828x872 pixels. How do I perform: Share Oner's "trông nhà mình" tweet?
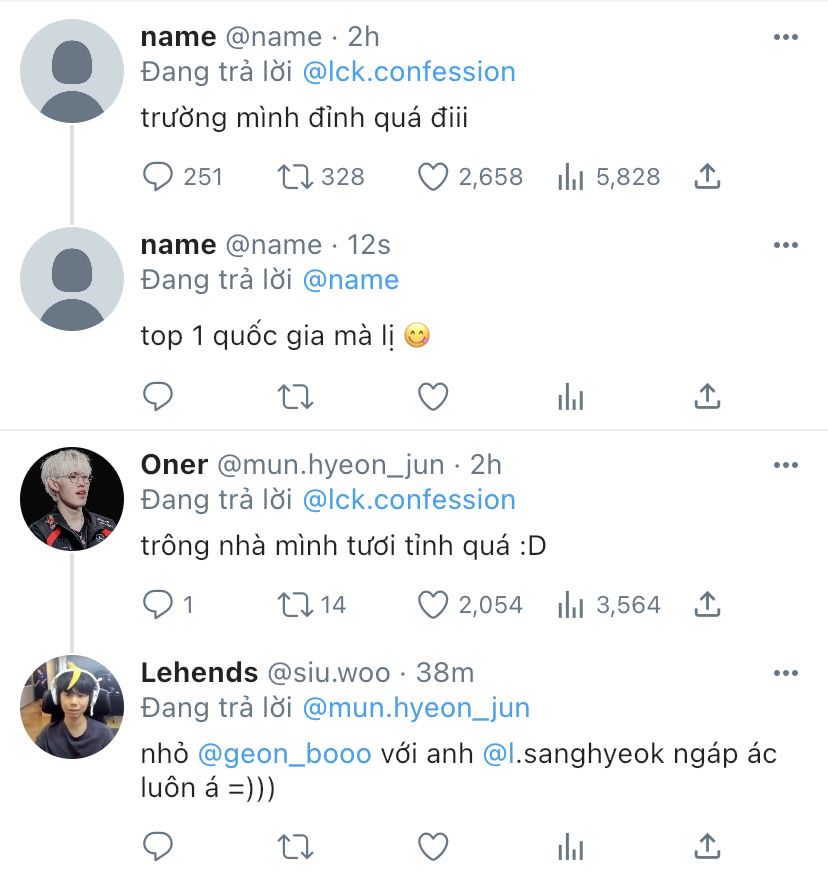tap(707, 604)
